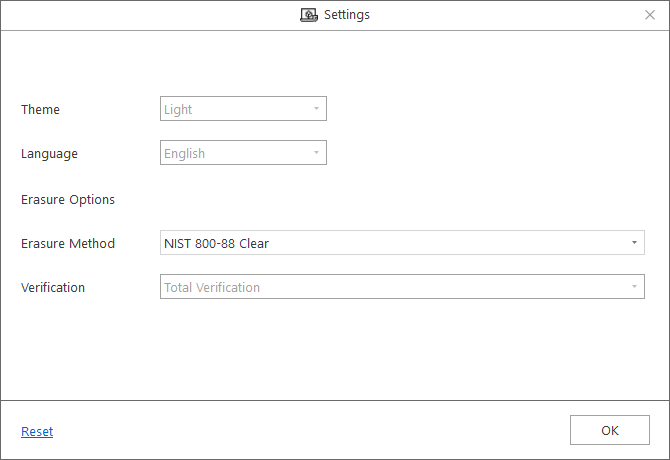Image resolution: width=670 pixels, height=460 pixels.
Task: Click the Erasure Options heading
Action: 68,199
